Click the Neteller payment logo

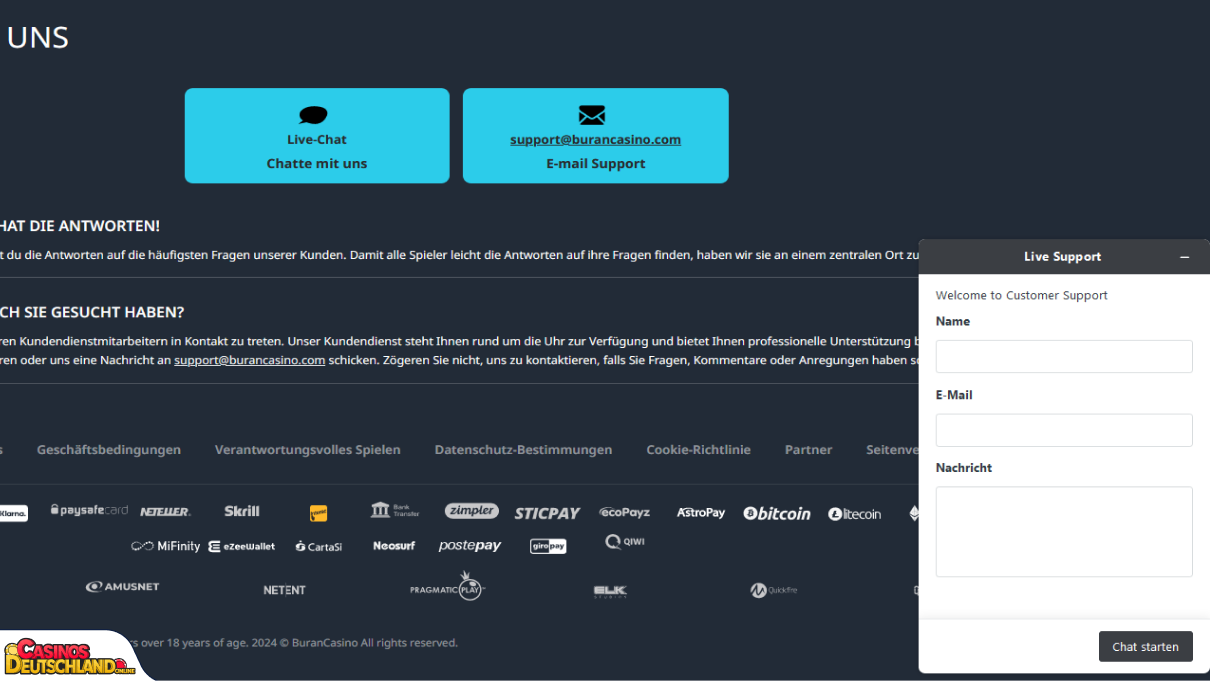click(x=165, y=512)
